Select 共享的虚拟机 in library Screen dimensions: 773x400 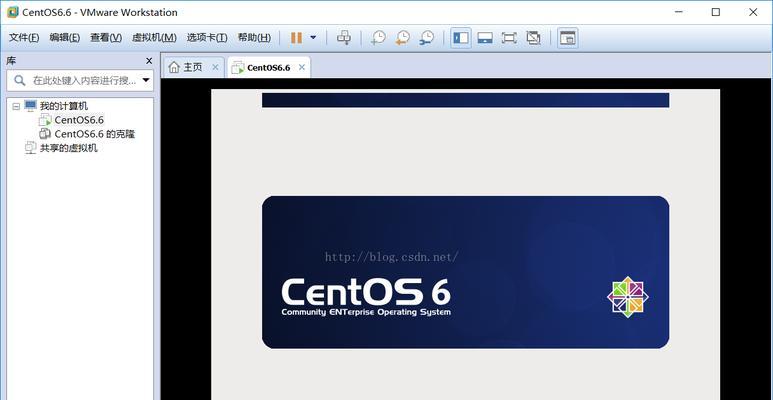tap(62, 147)
